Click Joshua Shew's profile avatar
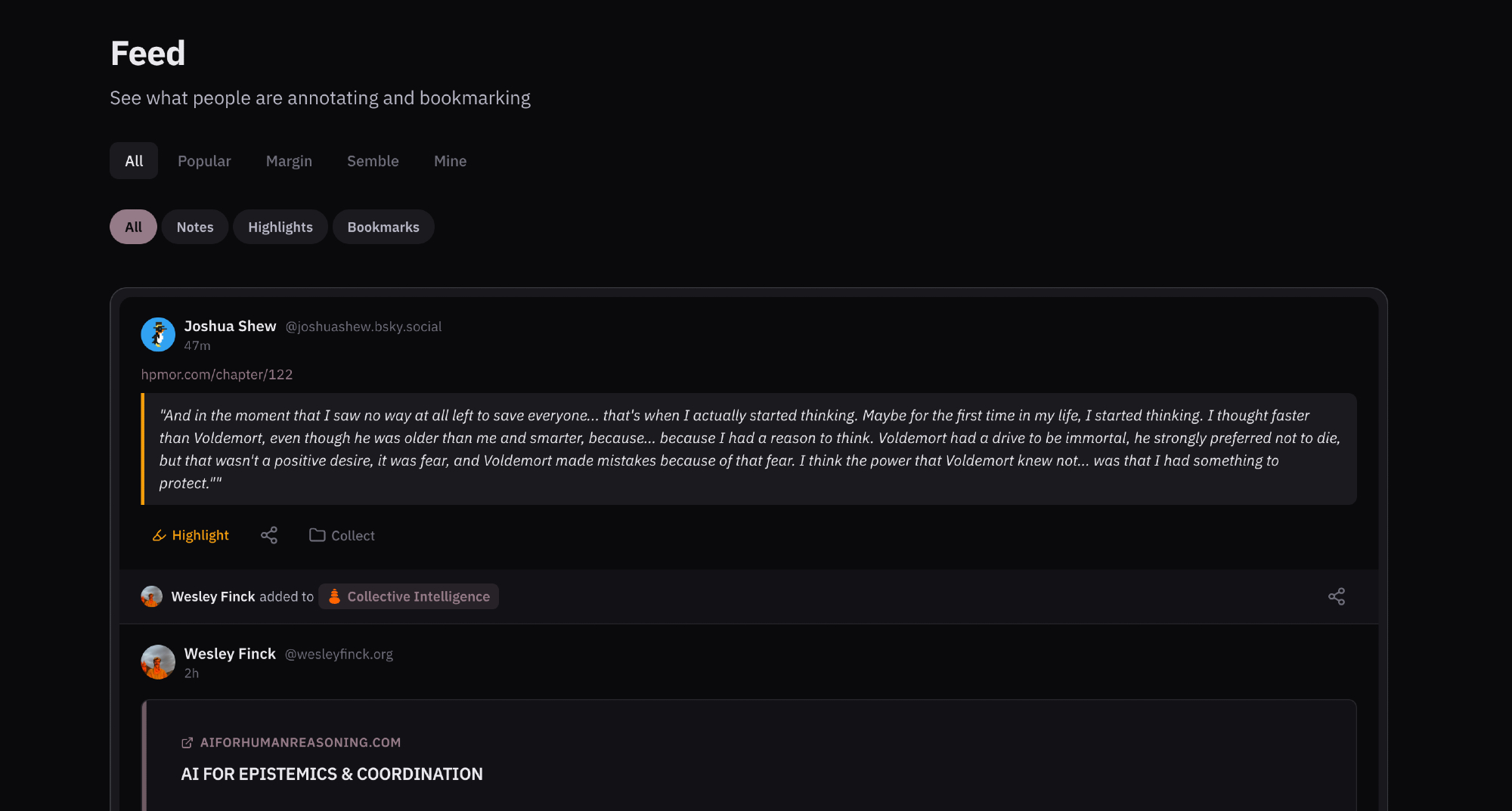Viewport: 1512px width, 811px height. click(158, 334)
